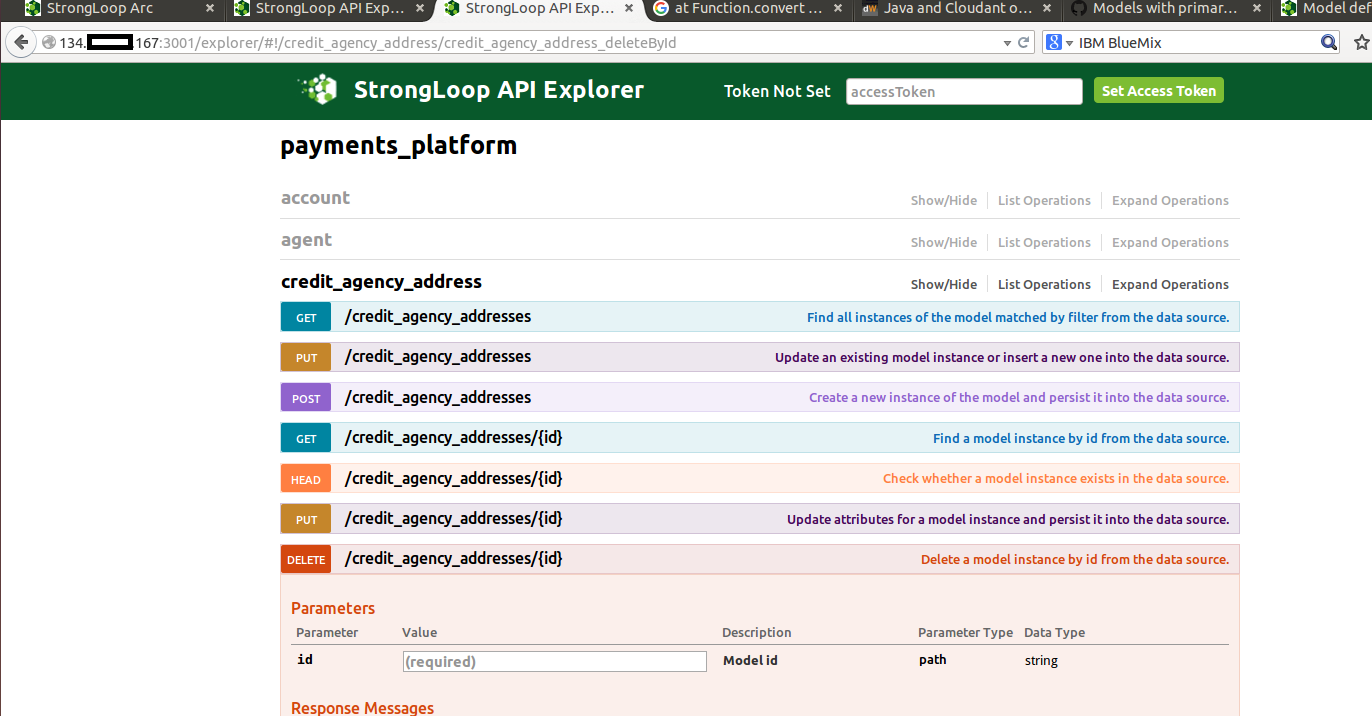The height and width of the screenshot is (716, 1372).
Task: Open the URL history dropdown arrow
Action: (x=1007, y=43)
